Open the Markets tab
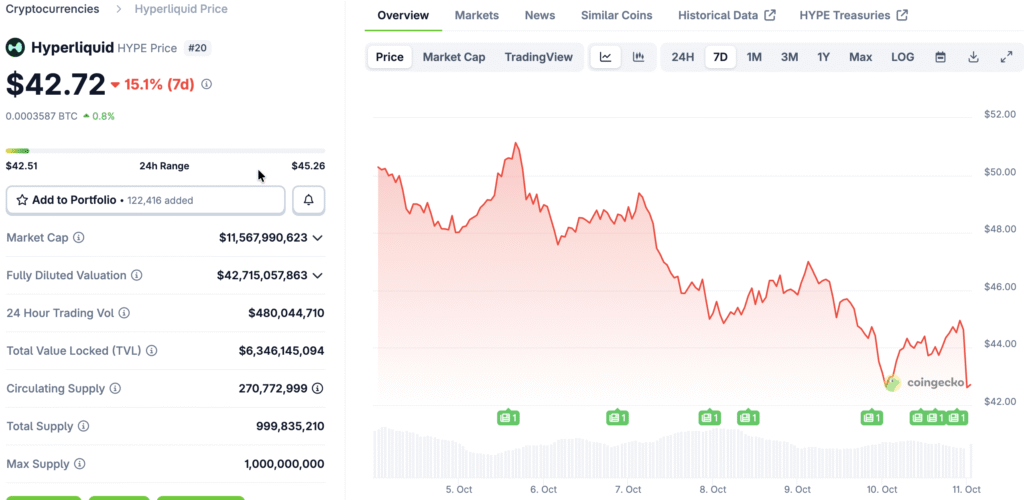1024x500 pixels. (x=476, y=15)
